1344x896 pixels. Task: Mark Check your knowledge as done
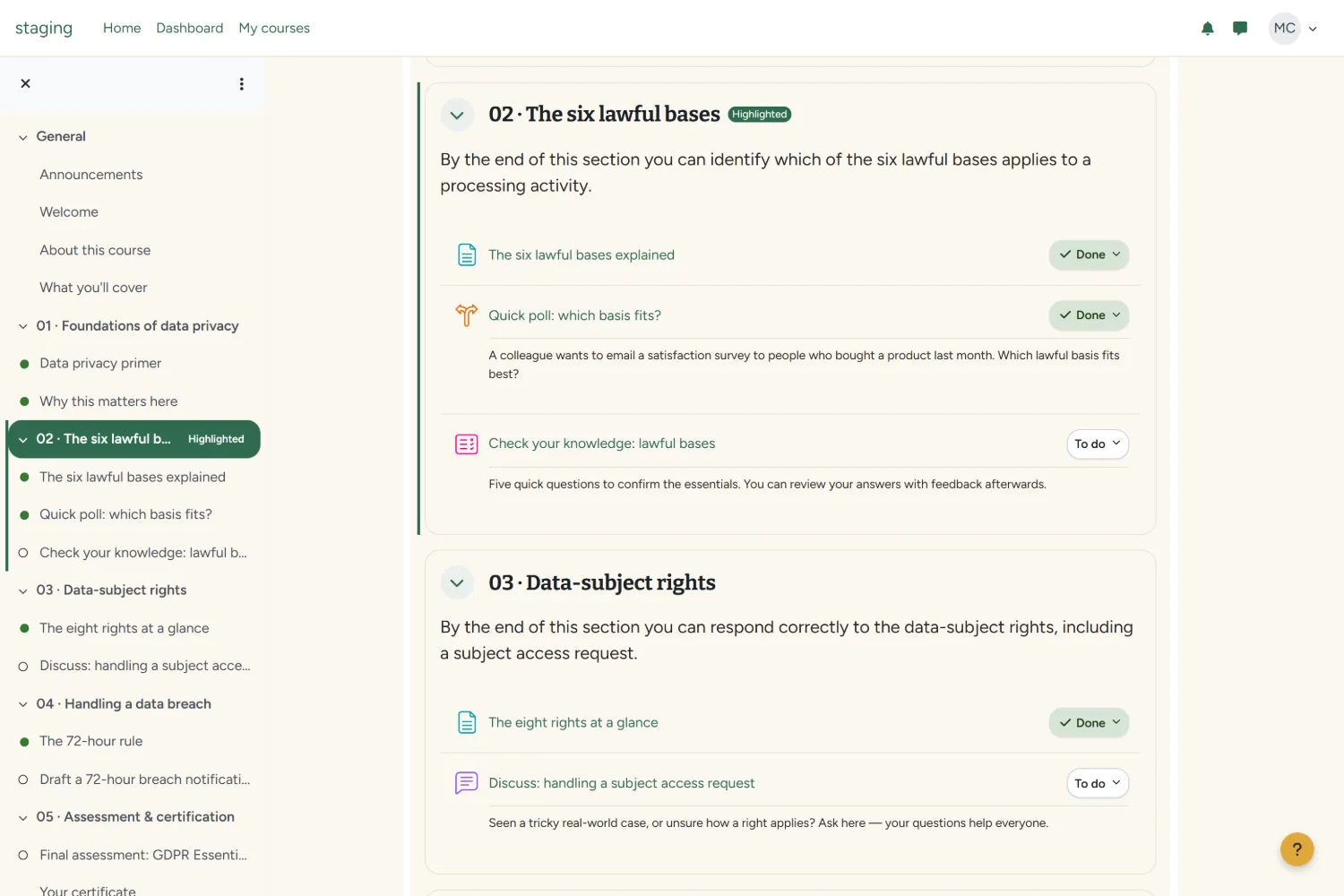pyautogui.click(x=1098, y=444)
